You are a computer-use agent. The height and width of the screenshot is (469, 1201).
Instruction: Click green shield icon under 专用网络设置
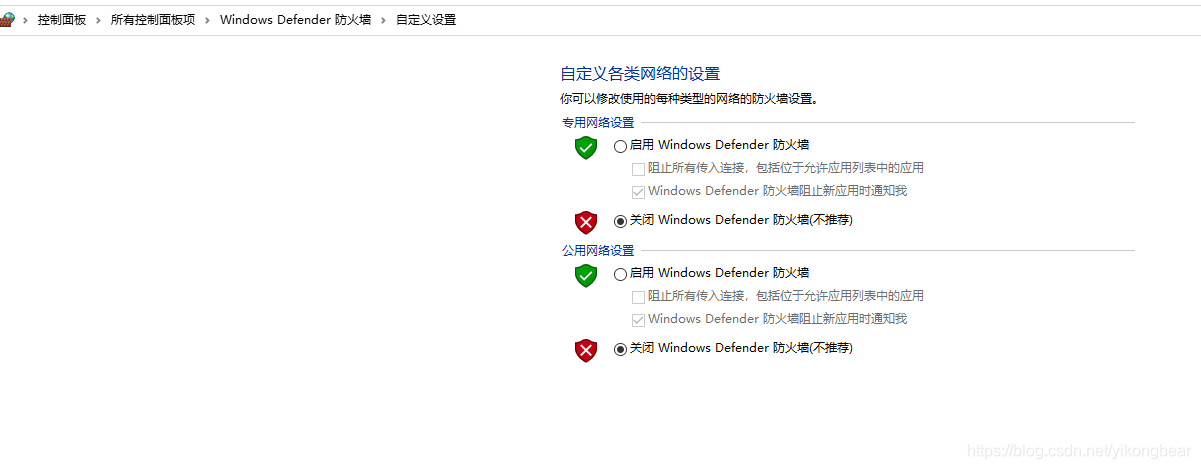point(586,148)
